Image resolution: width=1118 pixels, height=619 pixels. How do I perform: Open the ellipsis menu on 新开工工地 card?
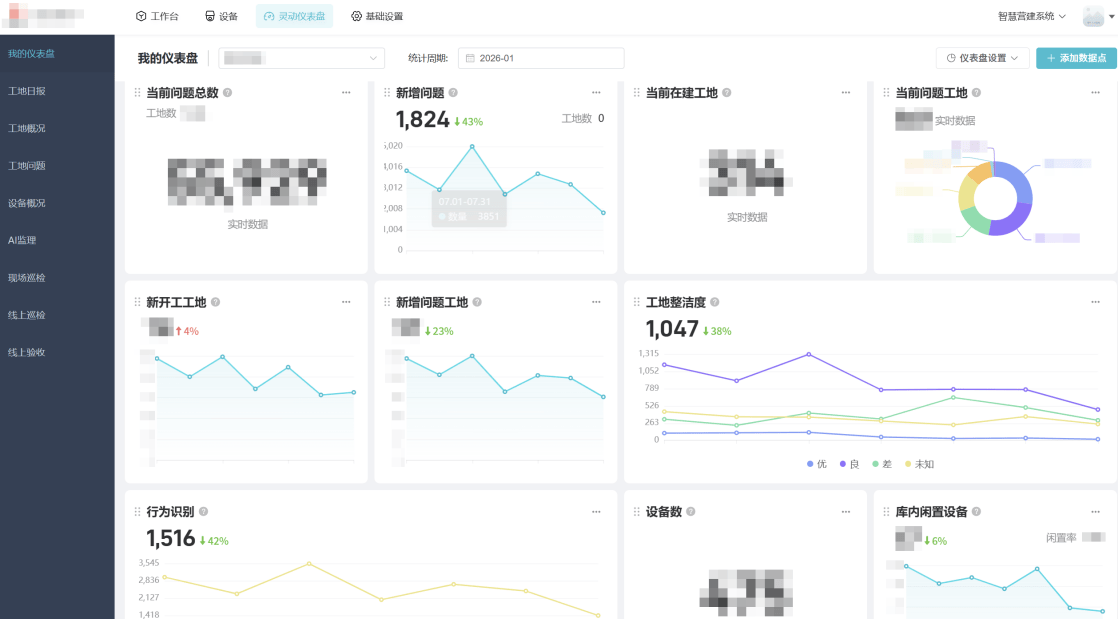[x=346, y=302]
